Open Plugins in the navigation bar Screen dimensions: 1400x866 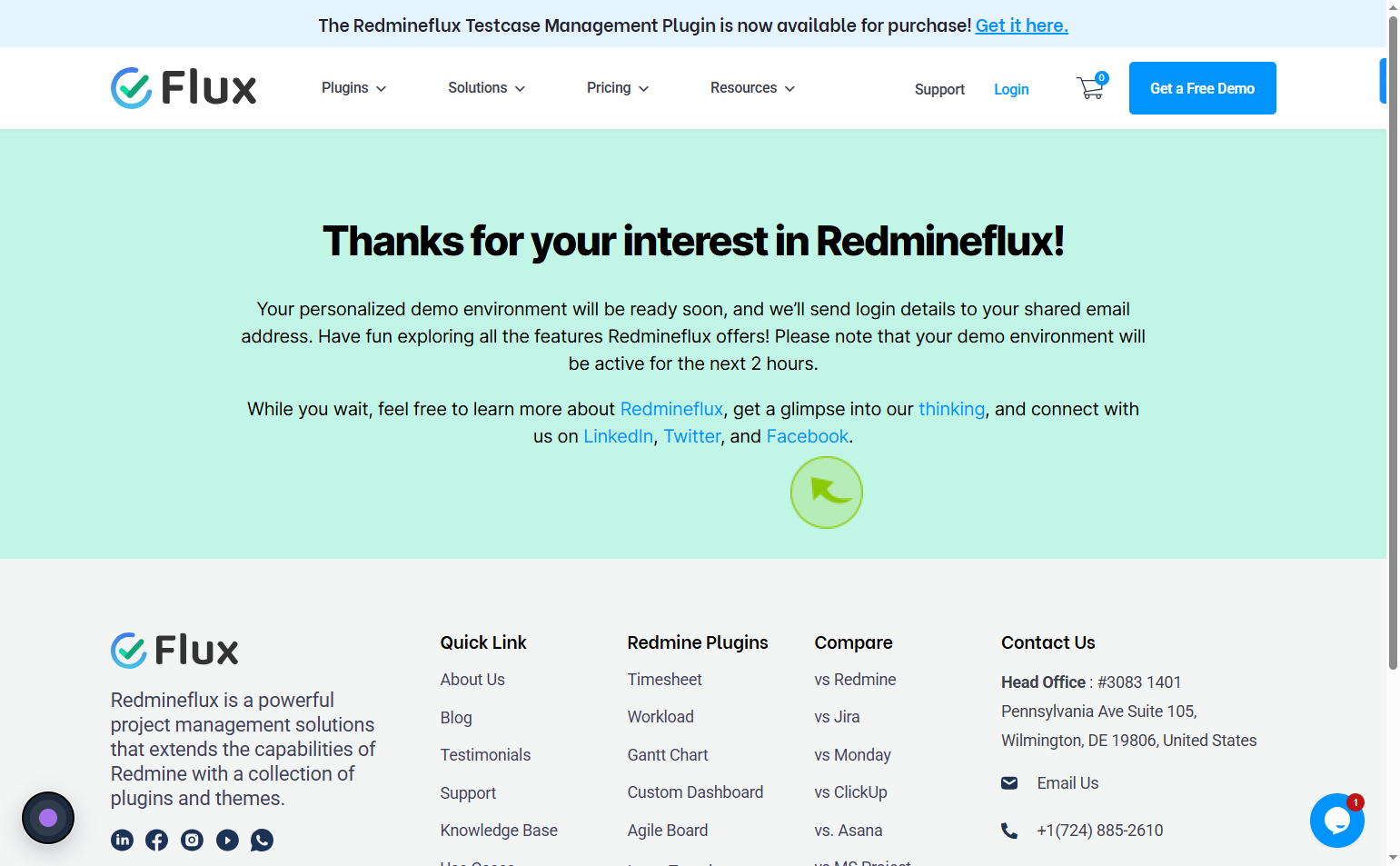click(x=345, y=87)
